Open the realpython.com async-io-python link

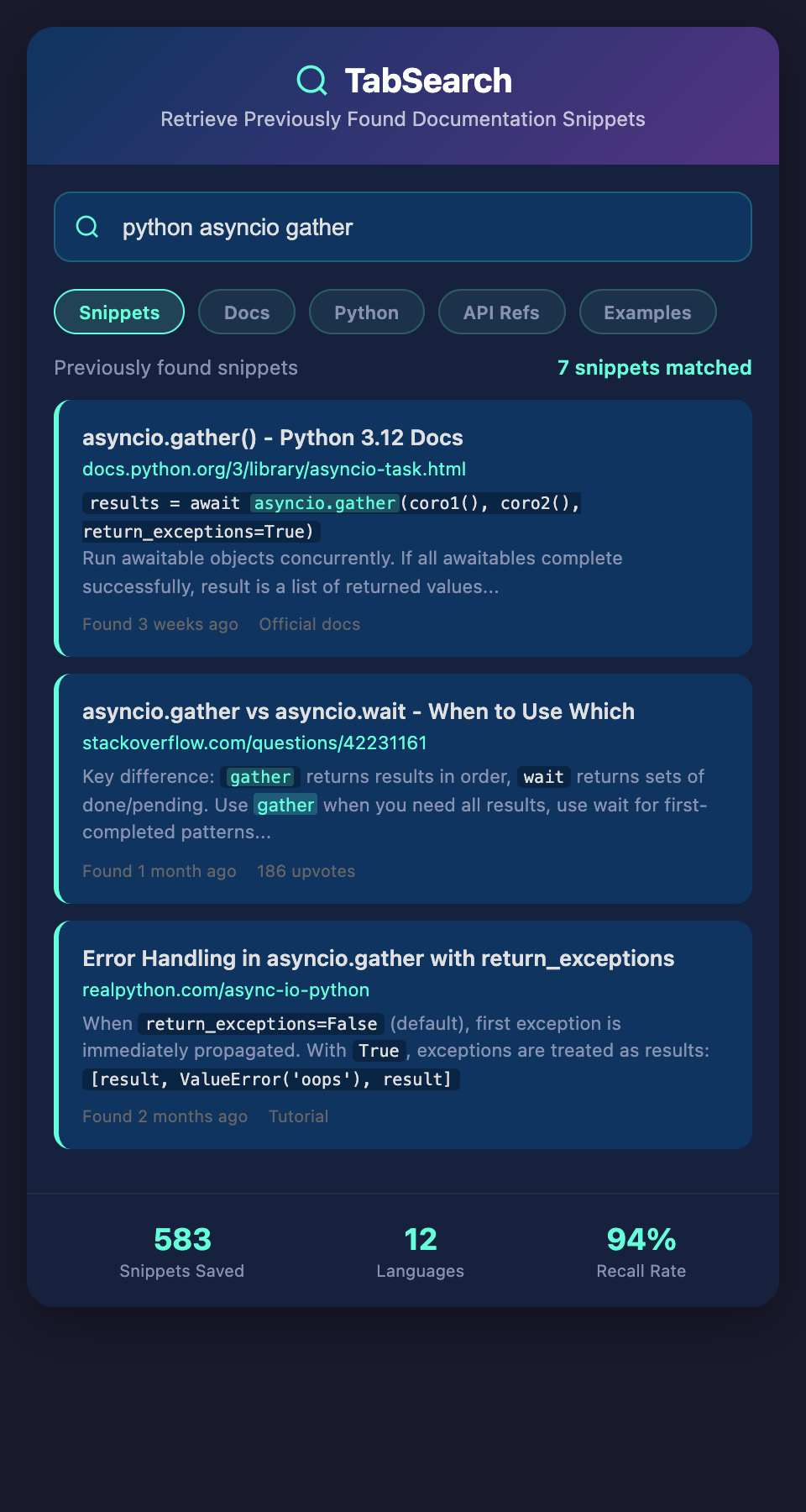coord(226,990)
